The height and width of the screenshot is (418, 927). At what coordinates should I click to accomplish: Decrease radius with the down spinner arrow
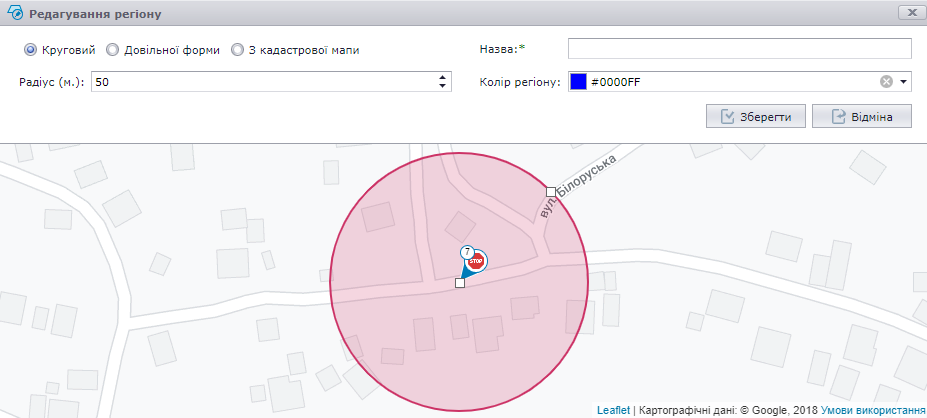[x=442, y=86]
